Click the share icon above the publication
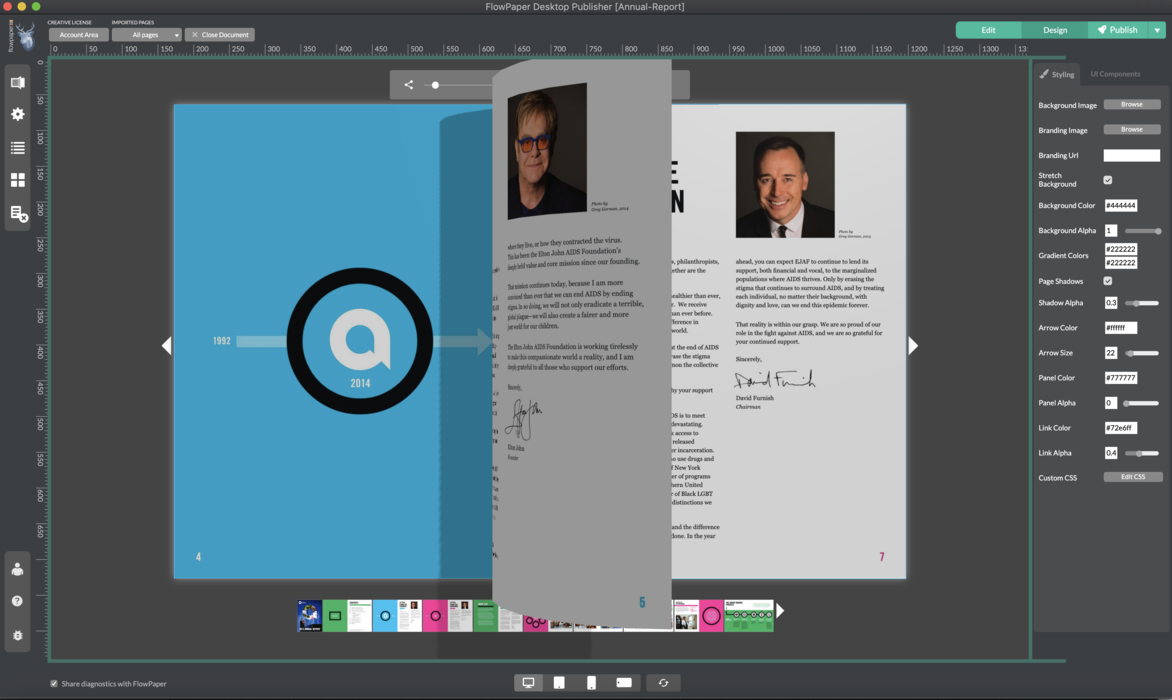1172x700 pixels. coord(408,85)
